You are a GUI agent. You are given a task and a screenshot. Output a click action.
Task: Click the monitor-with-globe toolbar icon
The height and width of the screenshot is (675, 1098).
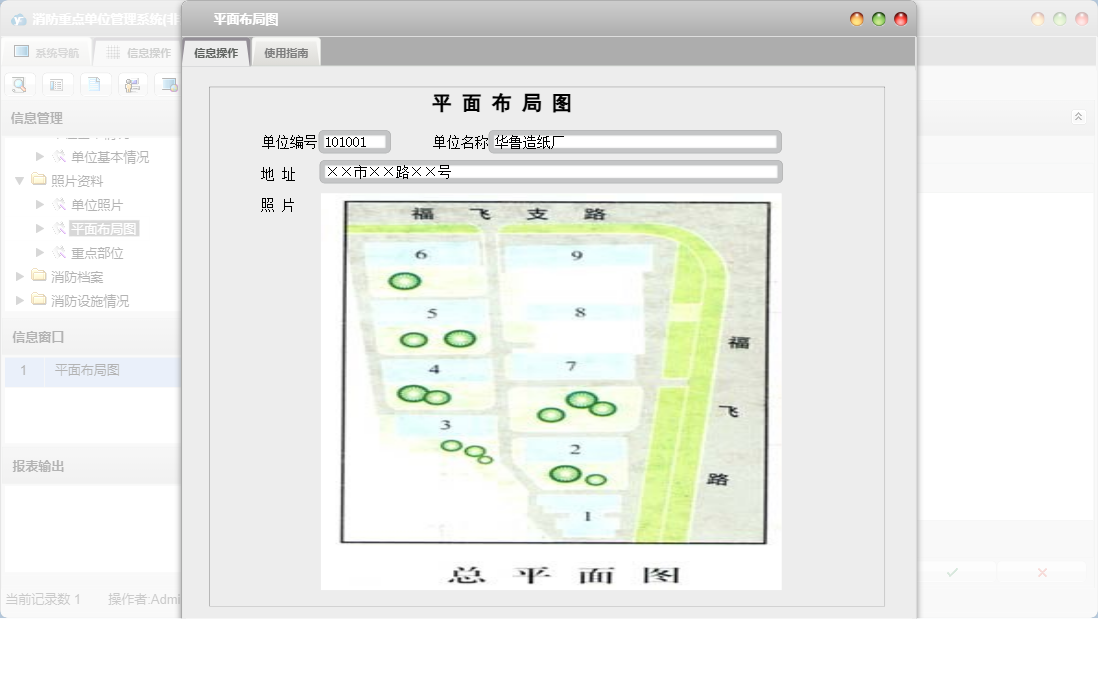(170, 84)
